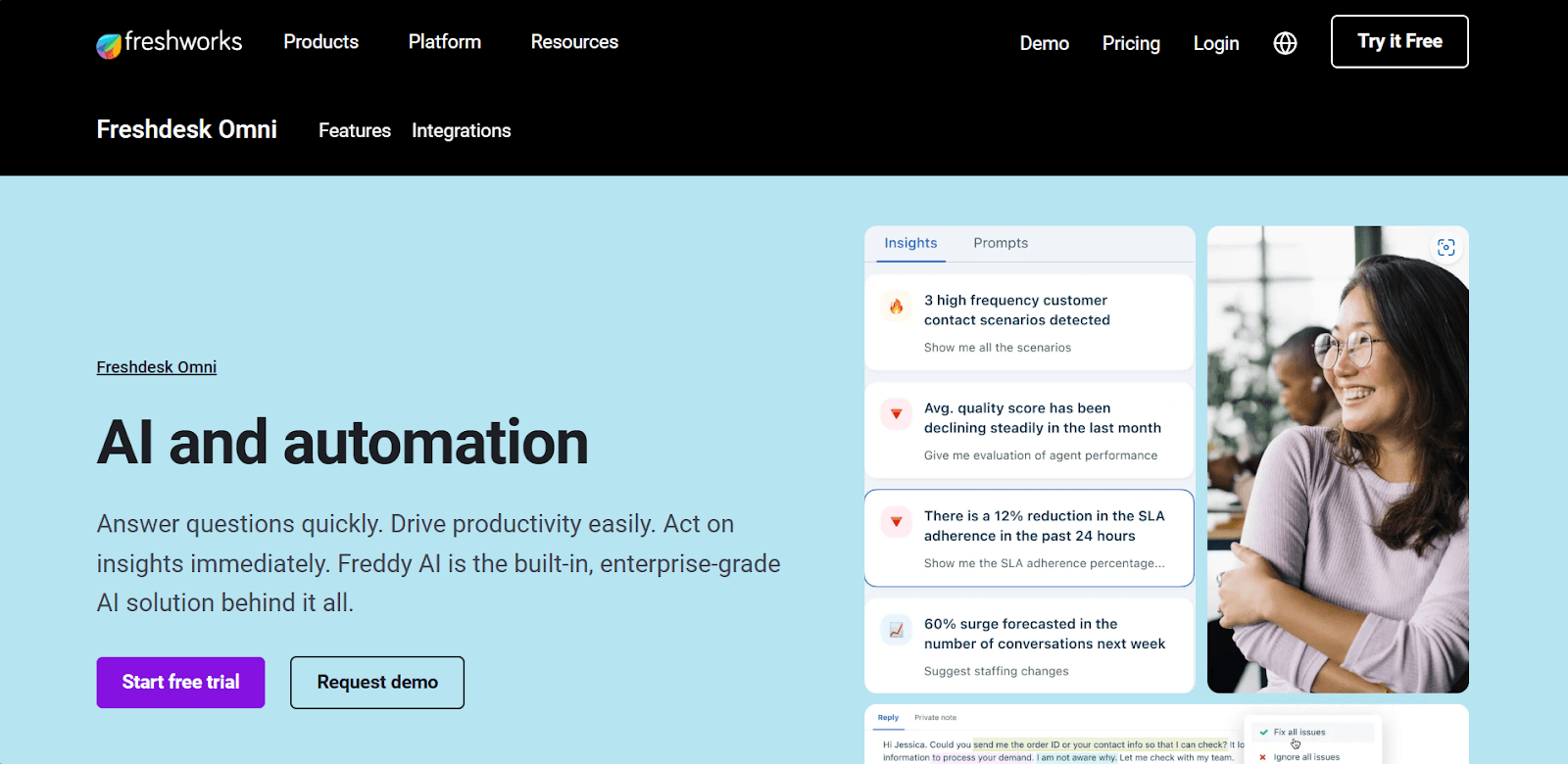1568x764 pixels.
Task: Select the Insights tab
Action: pos(910,243)
